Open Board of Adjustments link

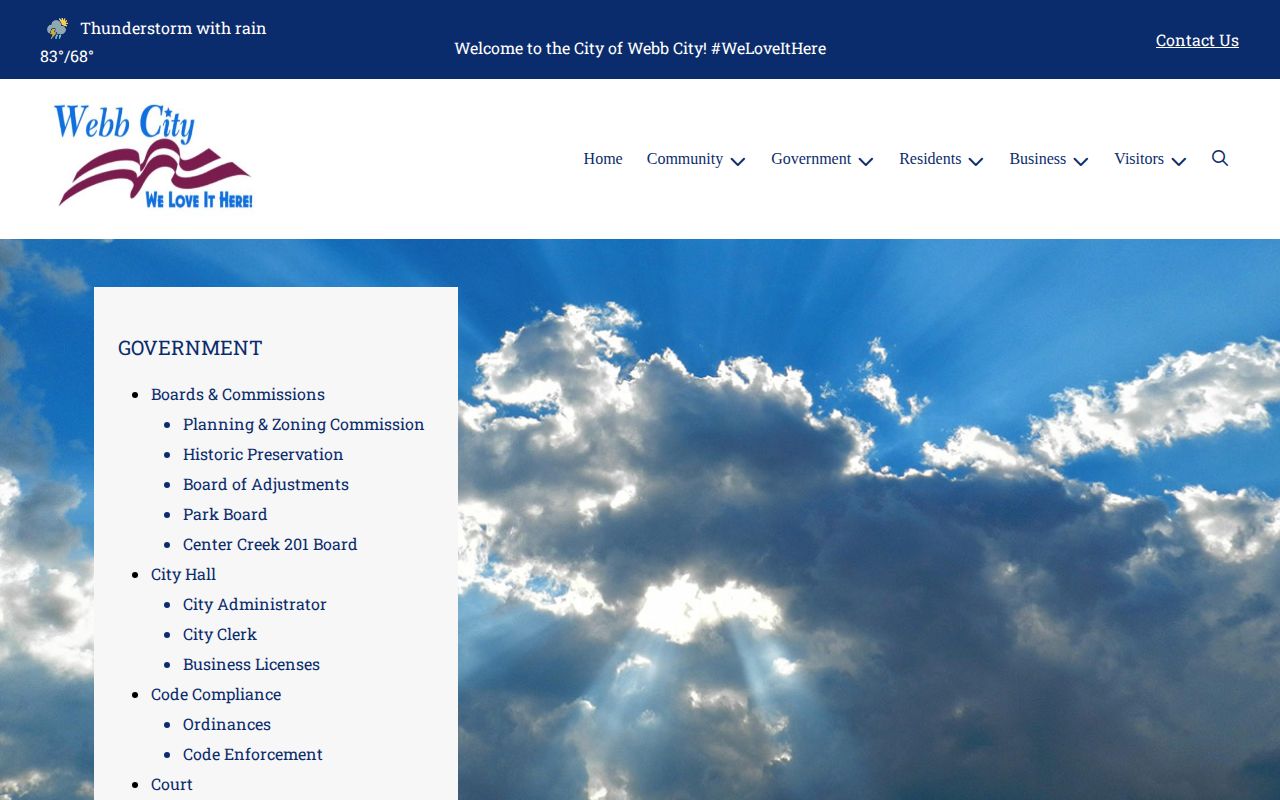(x=266, y=484)
